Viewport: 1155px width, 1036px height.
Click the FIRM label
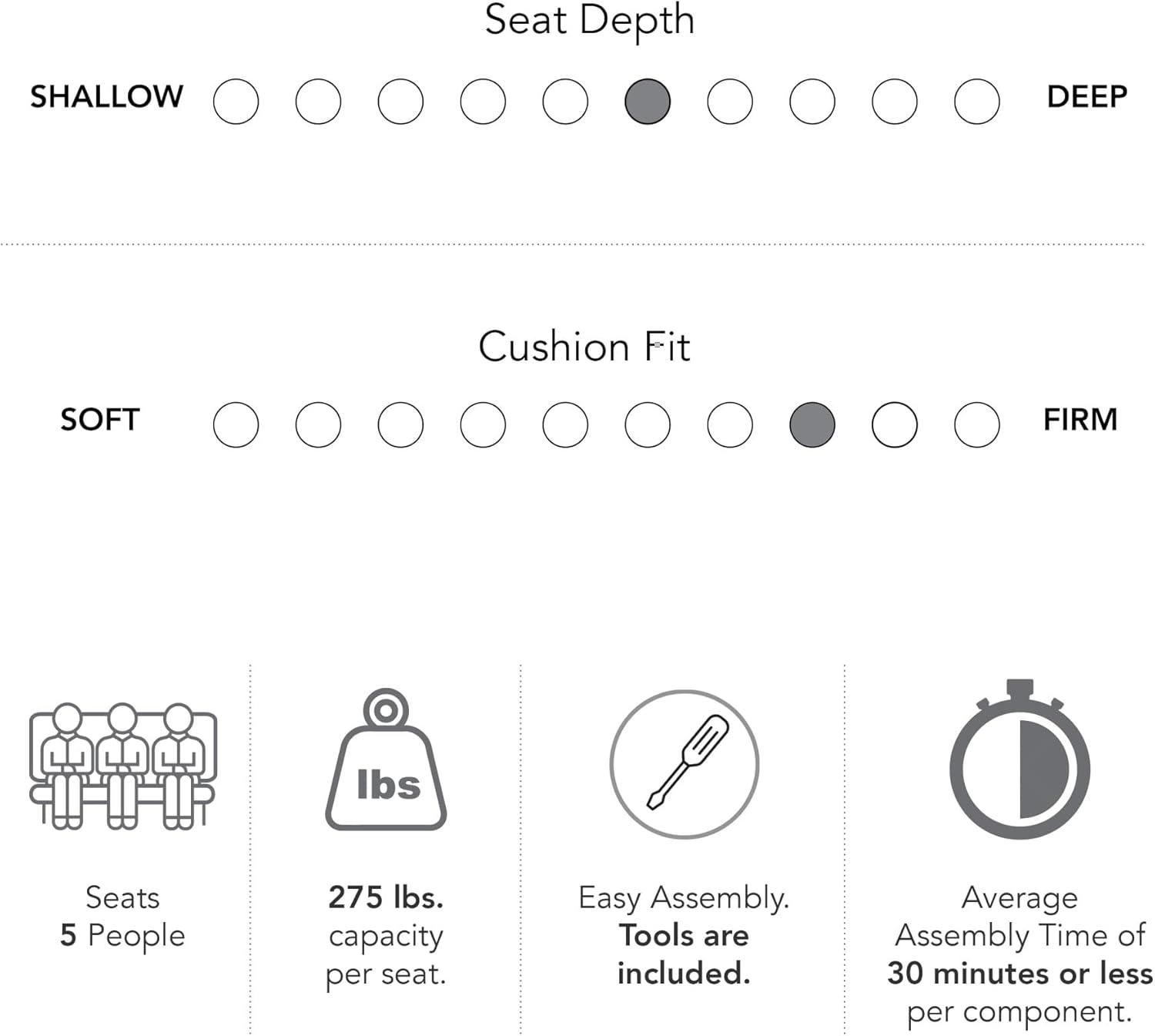click(x=1080, y=420)
